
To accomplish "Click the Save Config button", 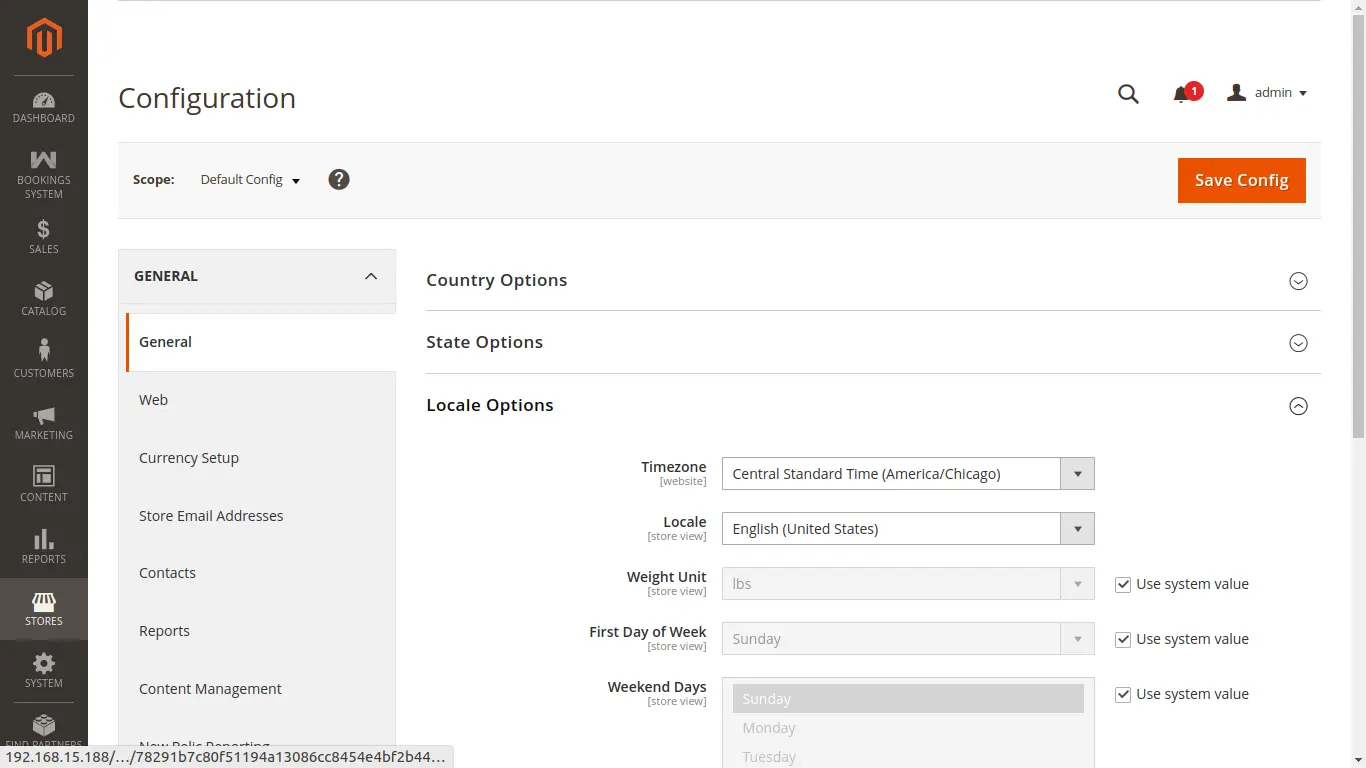I will (1241, 180).
